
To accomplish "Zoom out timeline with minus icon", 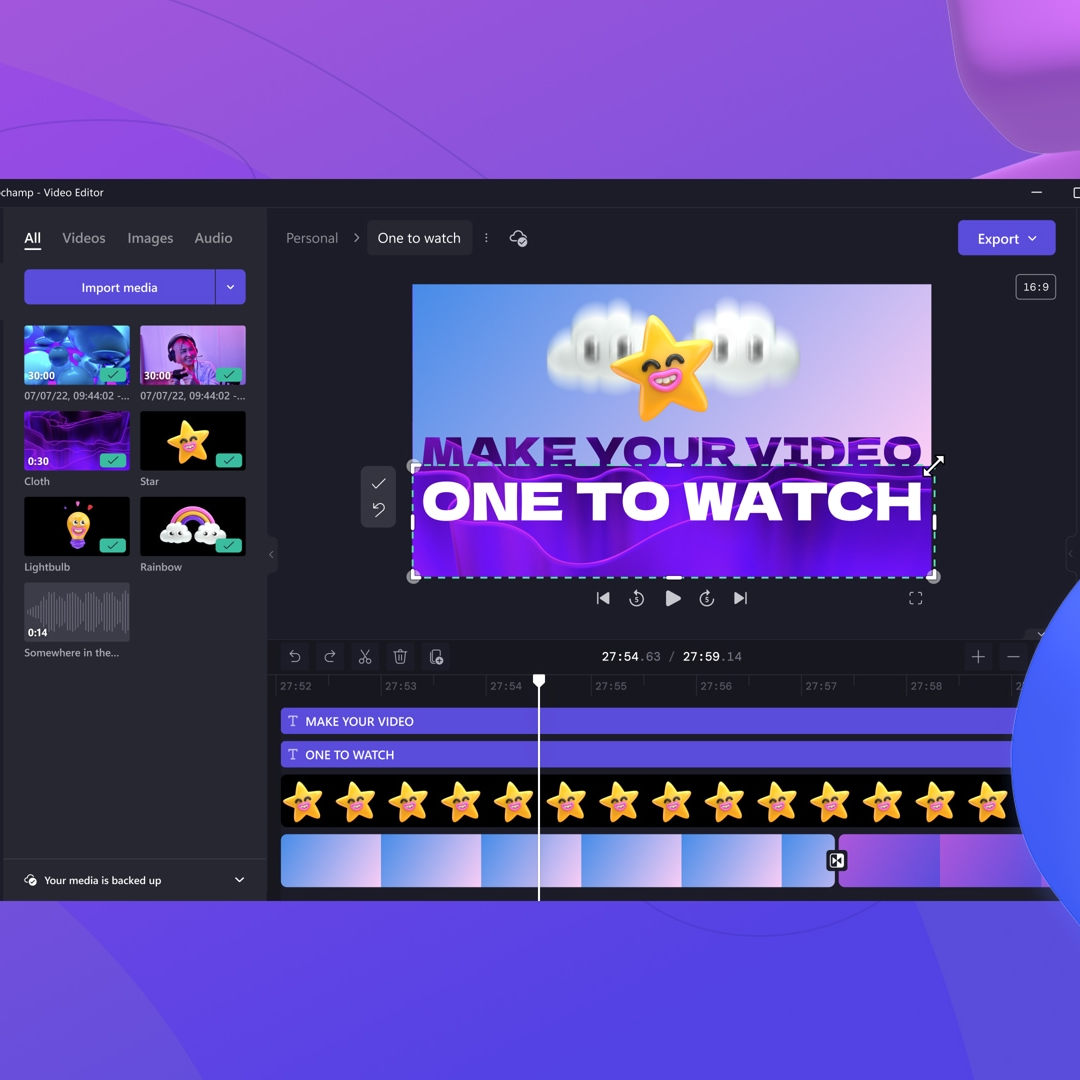I will pos(1013,656).
